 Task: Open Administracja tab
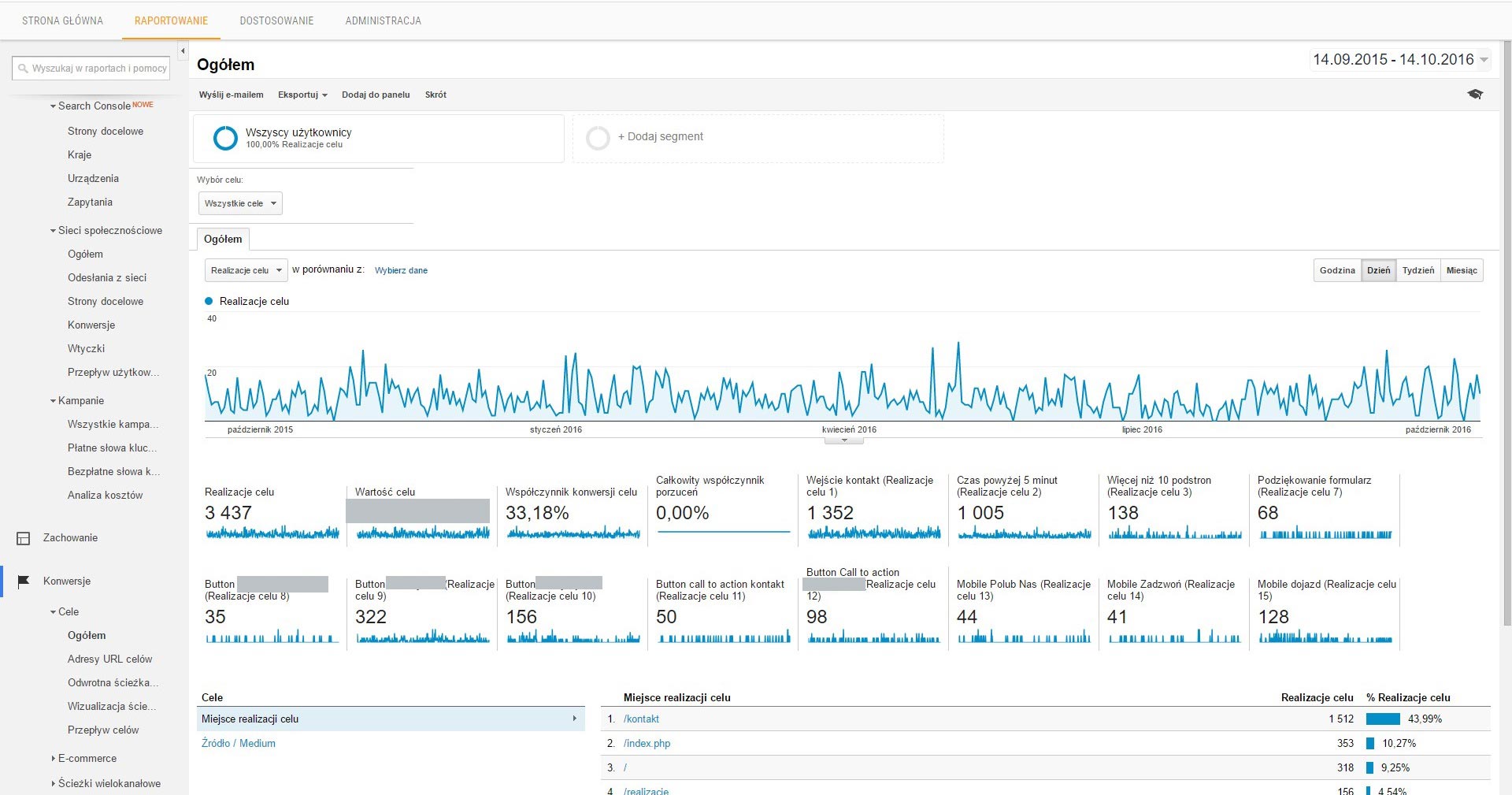pos(383,21)
